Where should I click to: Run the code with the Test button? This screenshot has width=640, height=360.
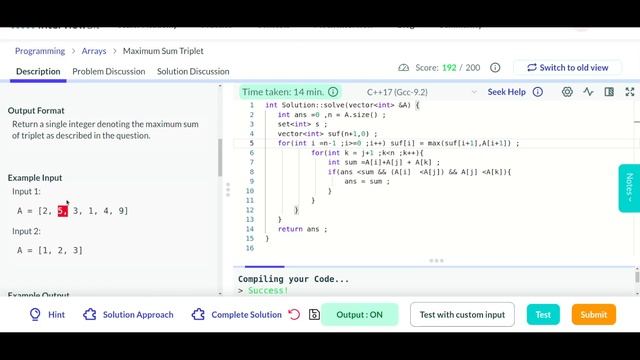tap(543, 315)
